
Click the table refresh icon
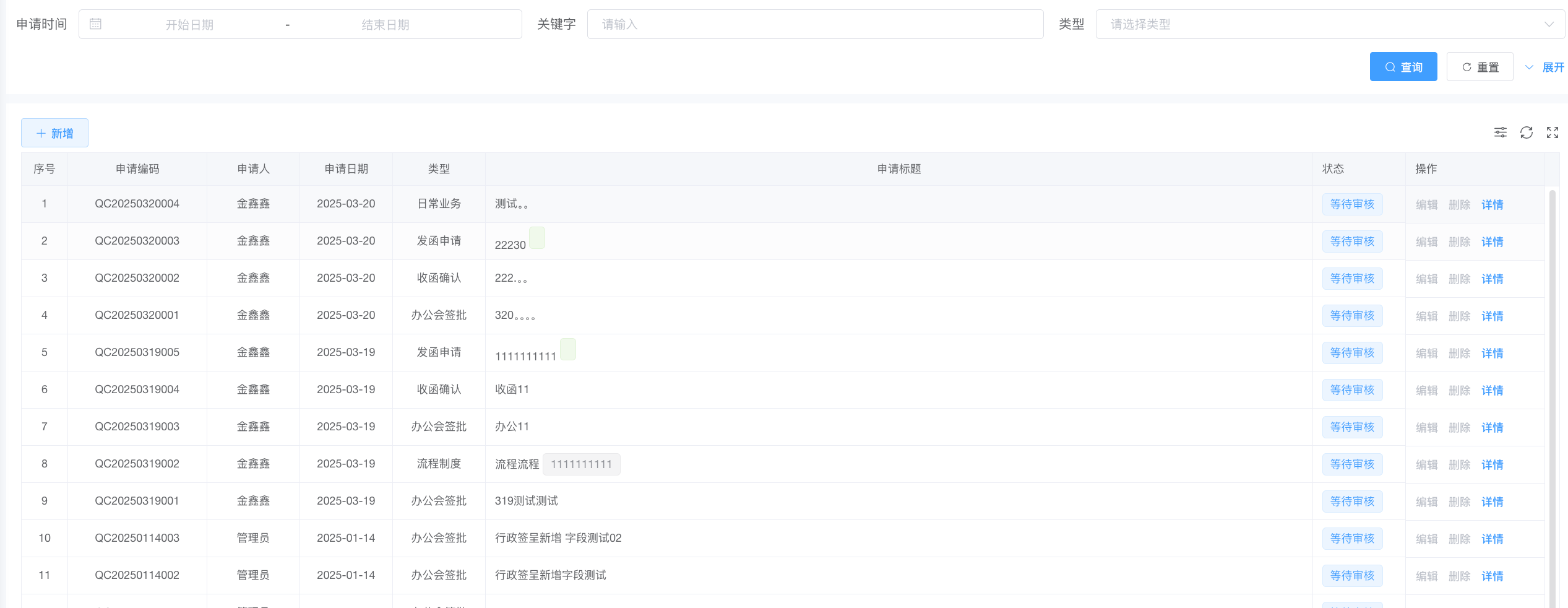pyautogui.click(x=1527, y=132)
